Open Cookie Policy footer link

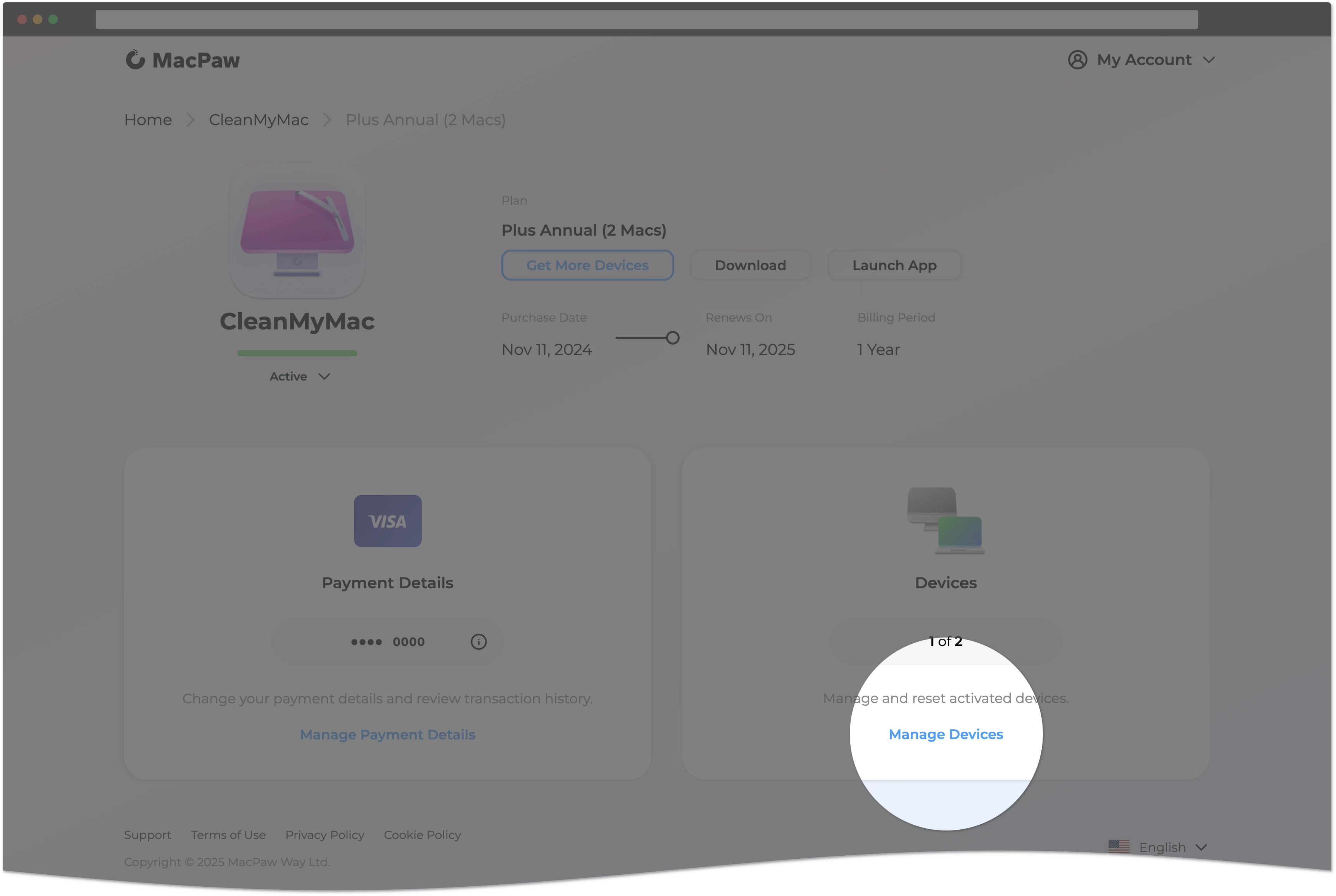pyautogui.click(x=423, y=835)
